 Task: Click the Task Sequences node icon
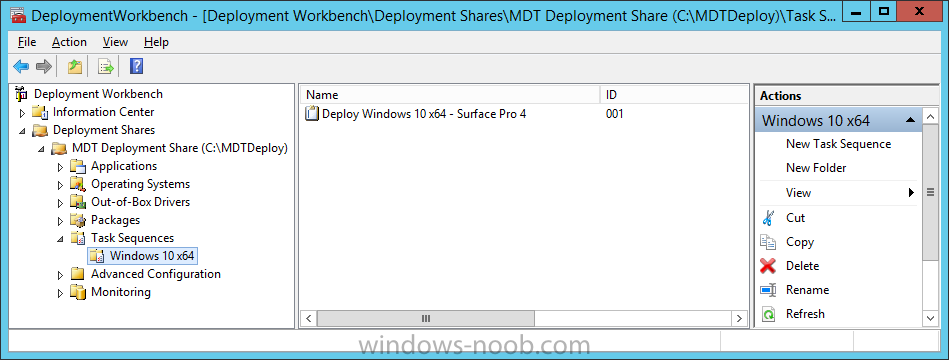point(78,238)
